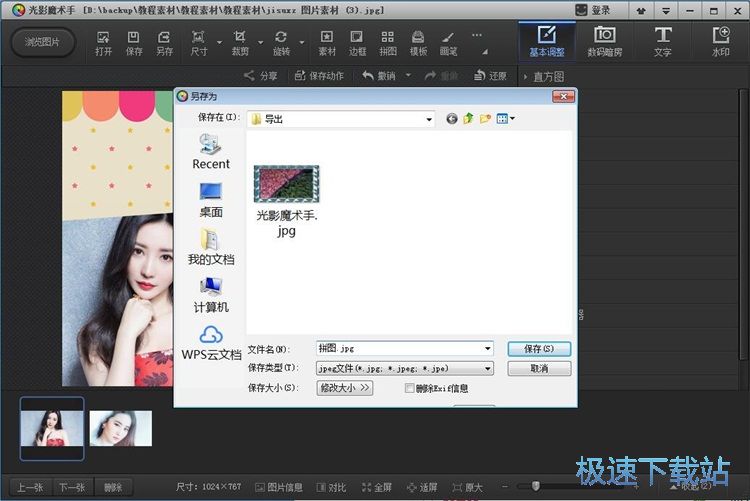This screenshot has height=501, width=750.
Task: Click the 删除 delete button
Action: [x=113, y=487]
